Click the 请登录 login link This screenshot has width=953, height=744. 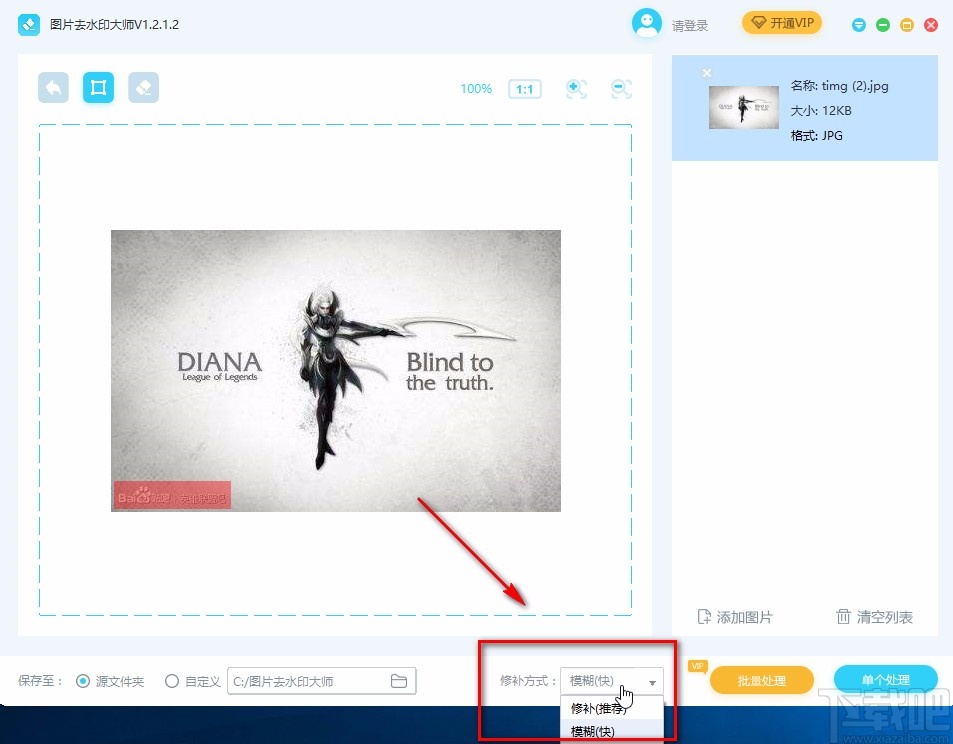coord(690,26)
